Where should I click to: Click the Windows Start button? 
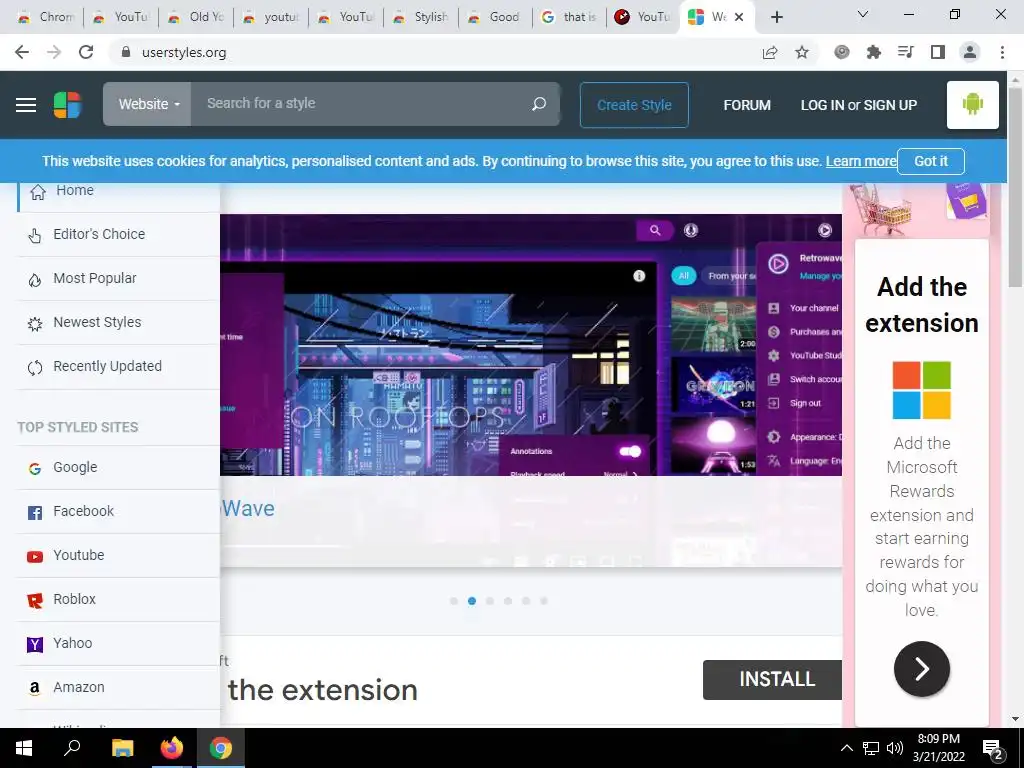tap(24, 748)
